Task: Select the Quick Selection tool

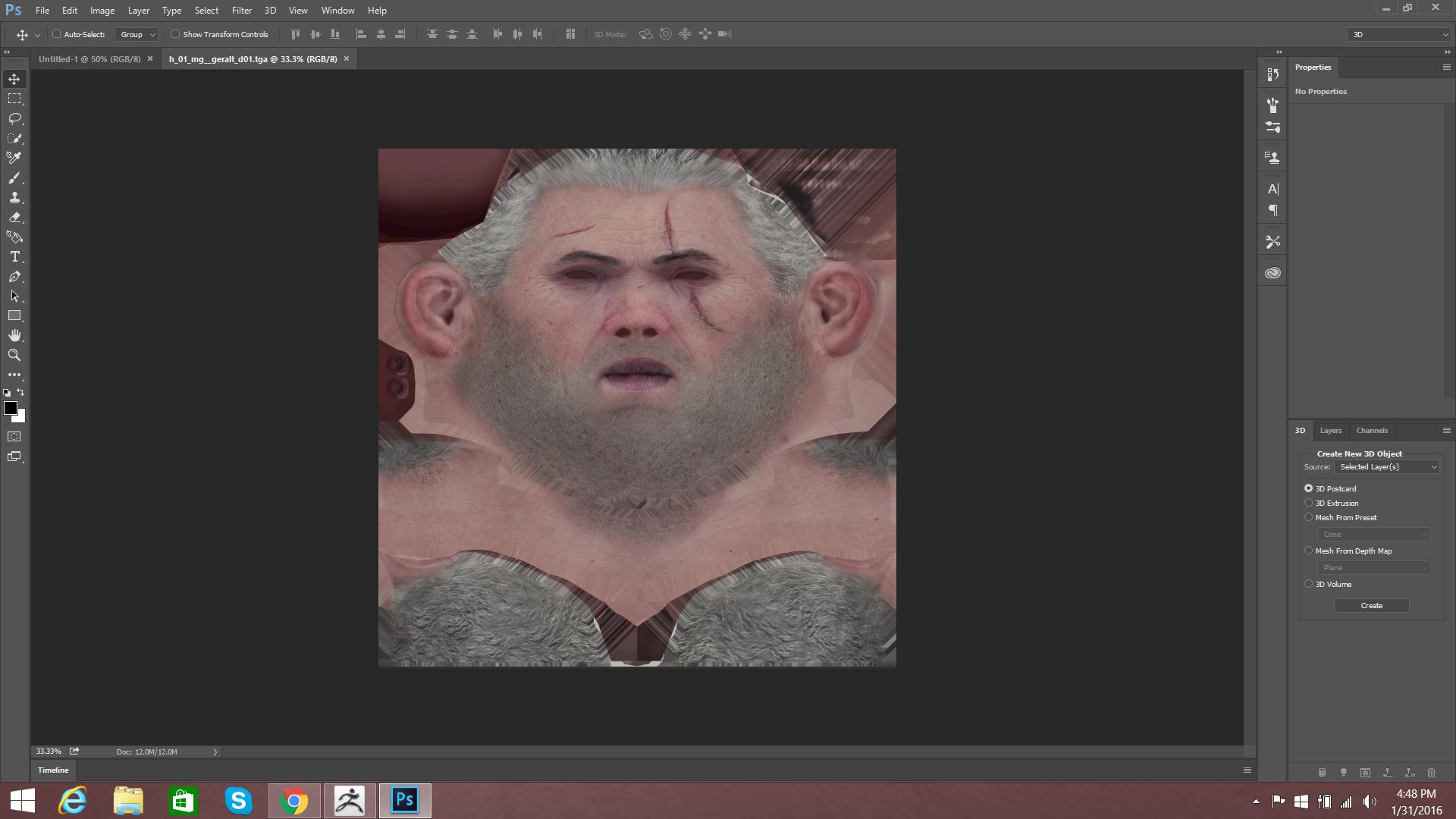Action: point(14,138)
